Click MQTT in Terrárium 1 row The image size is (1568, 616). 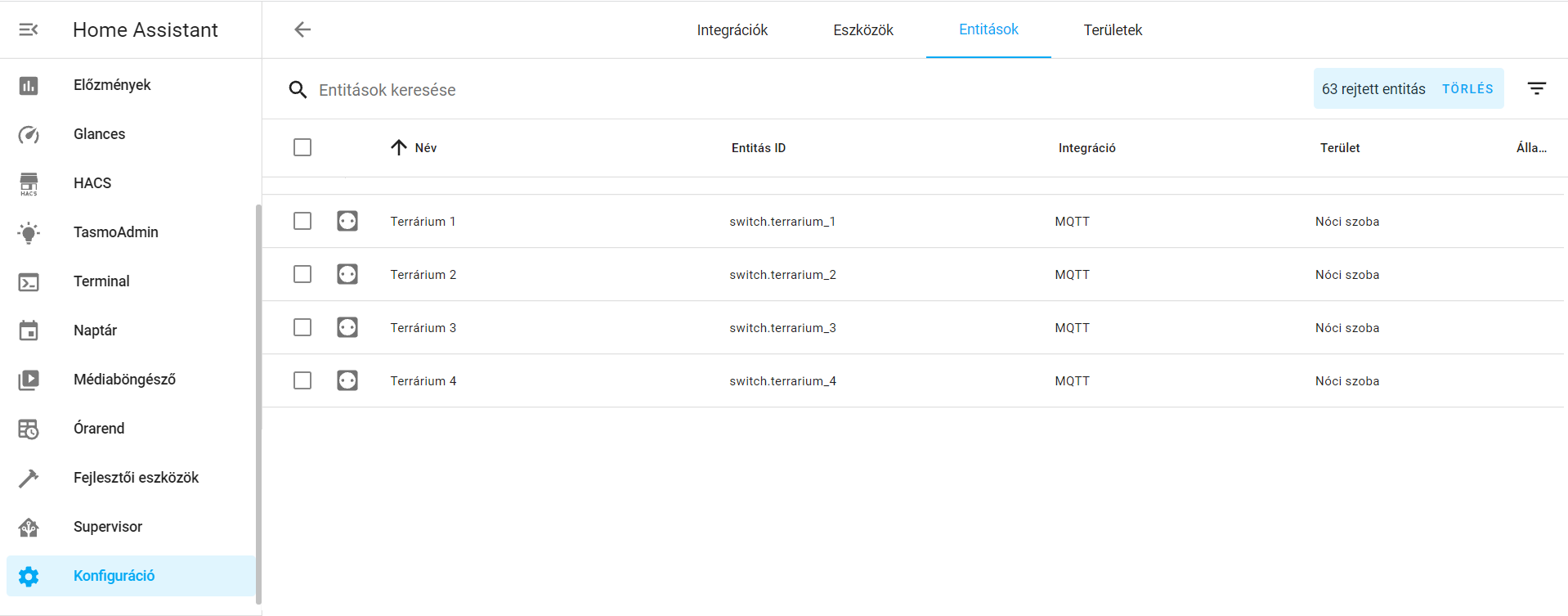pos(1072,222)
